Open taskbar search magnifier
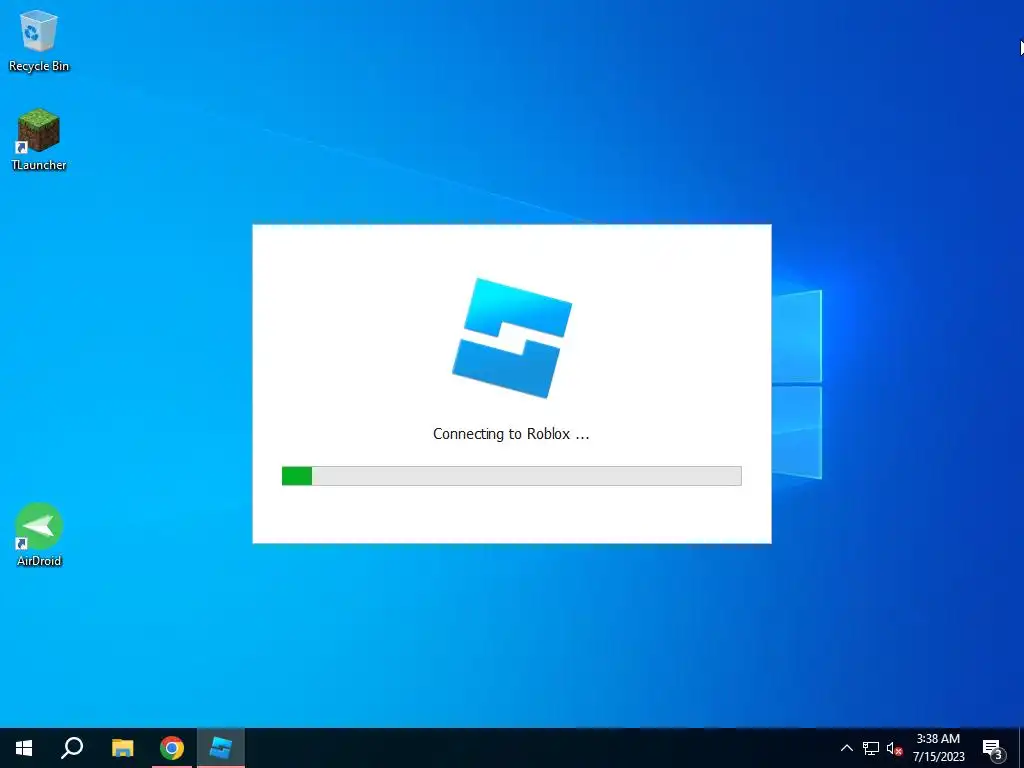The image size is (1024, 768). (72, 748)
